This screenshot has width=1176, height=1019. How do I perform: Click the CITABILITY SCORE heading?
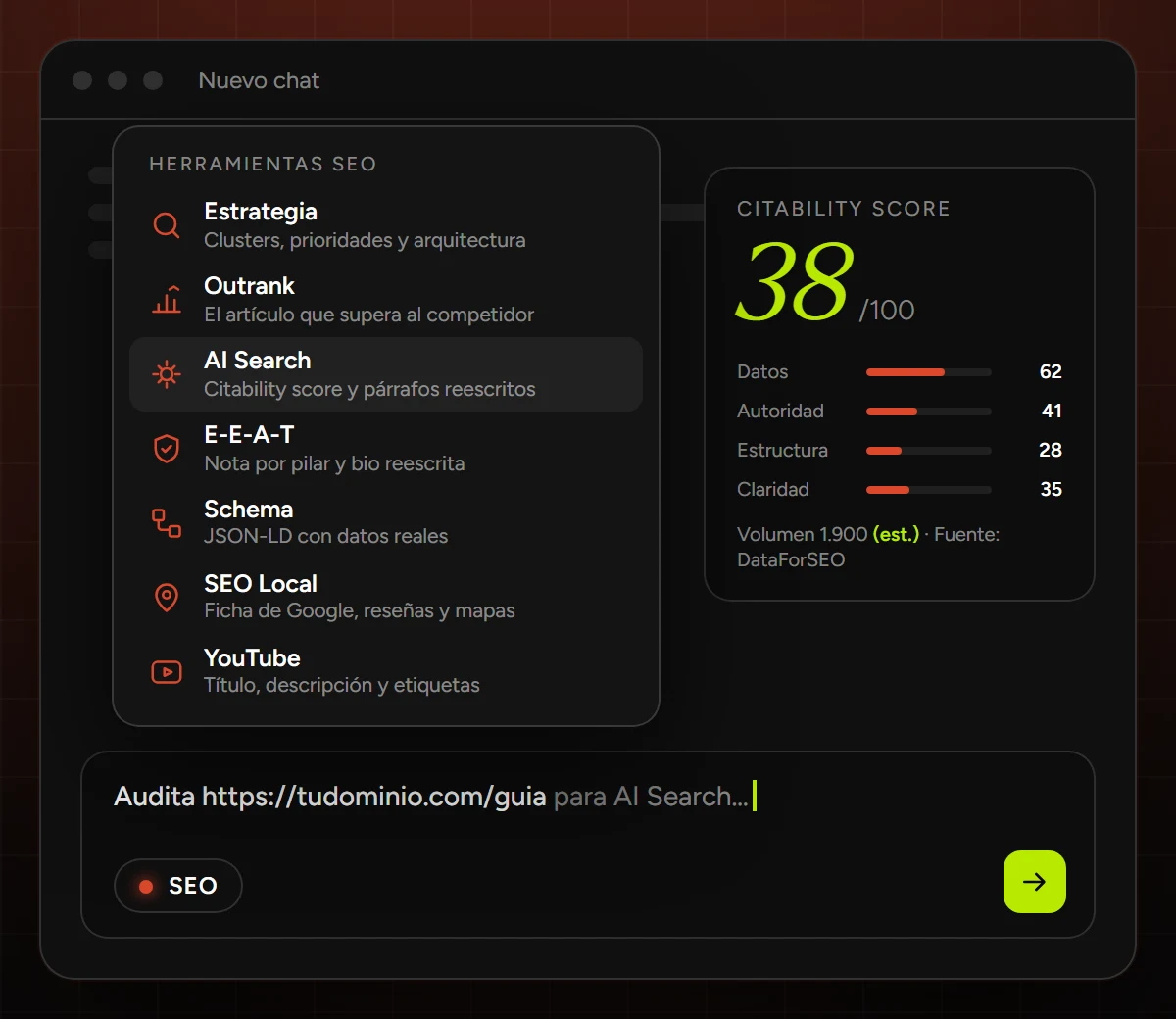pyautogui.click(x=844, y=209)
